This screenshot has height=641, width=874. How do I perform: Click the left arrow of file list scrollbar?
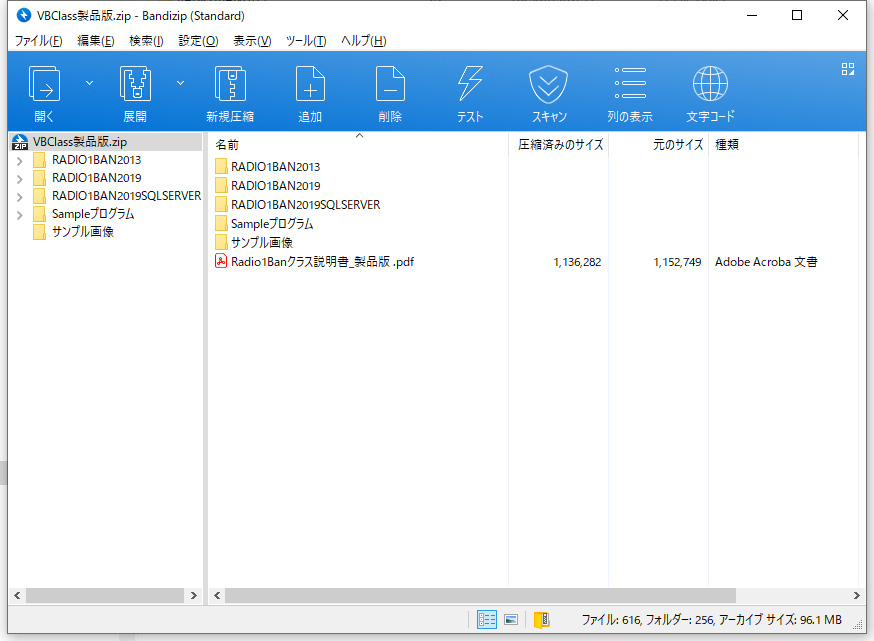click(217, 595)
